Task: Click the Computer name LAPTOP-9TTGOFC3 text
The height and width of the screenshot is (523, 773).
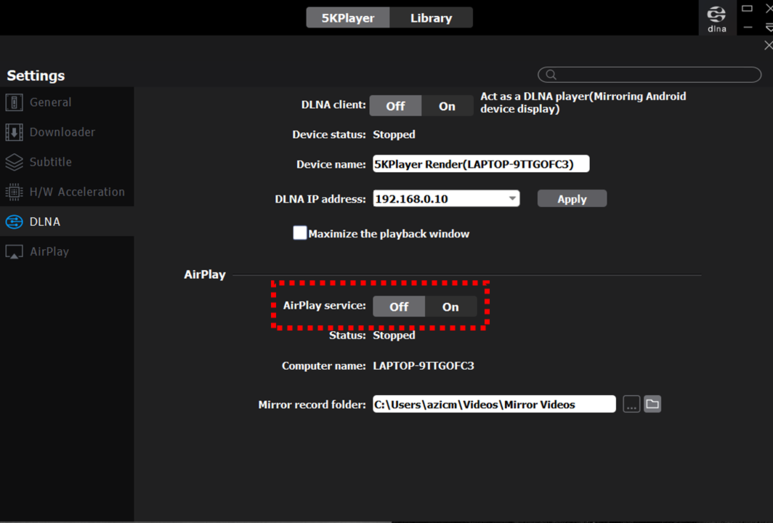Action: pos(423,366)
